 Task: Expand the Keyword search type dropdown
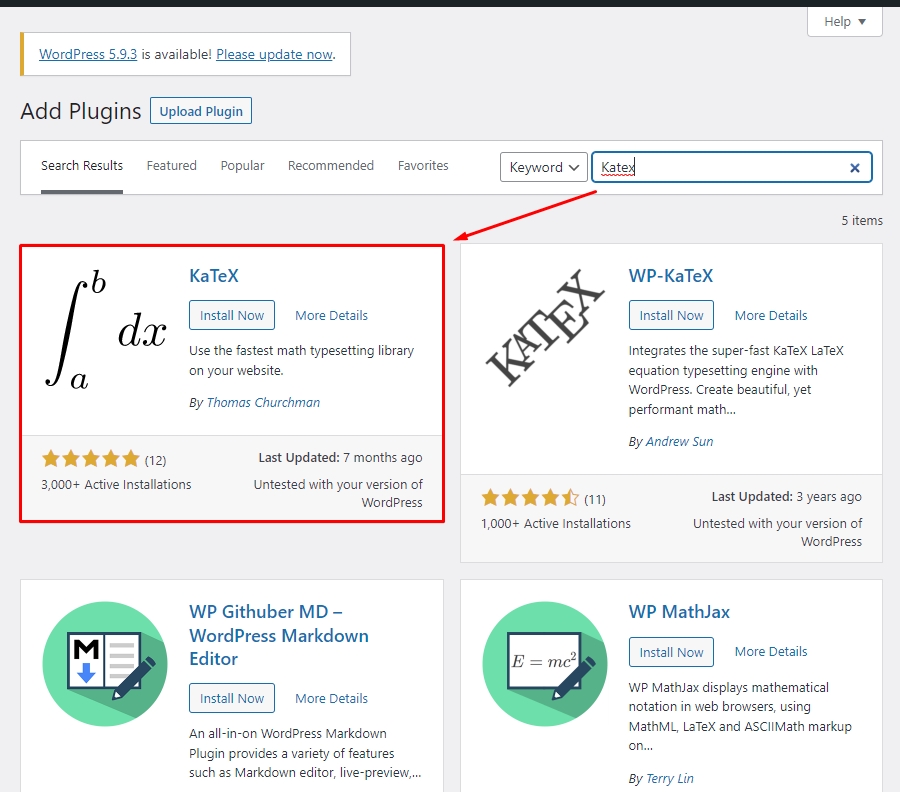544,167
